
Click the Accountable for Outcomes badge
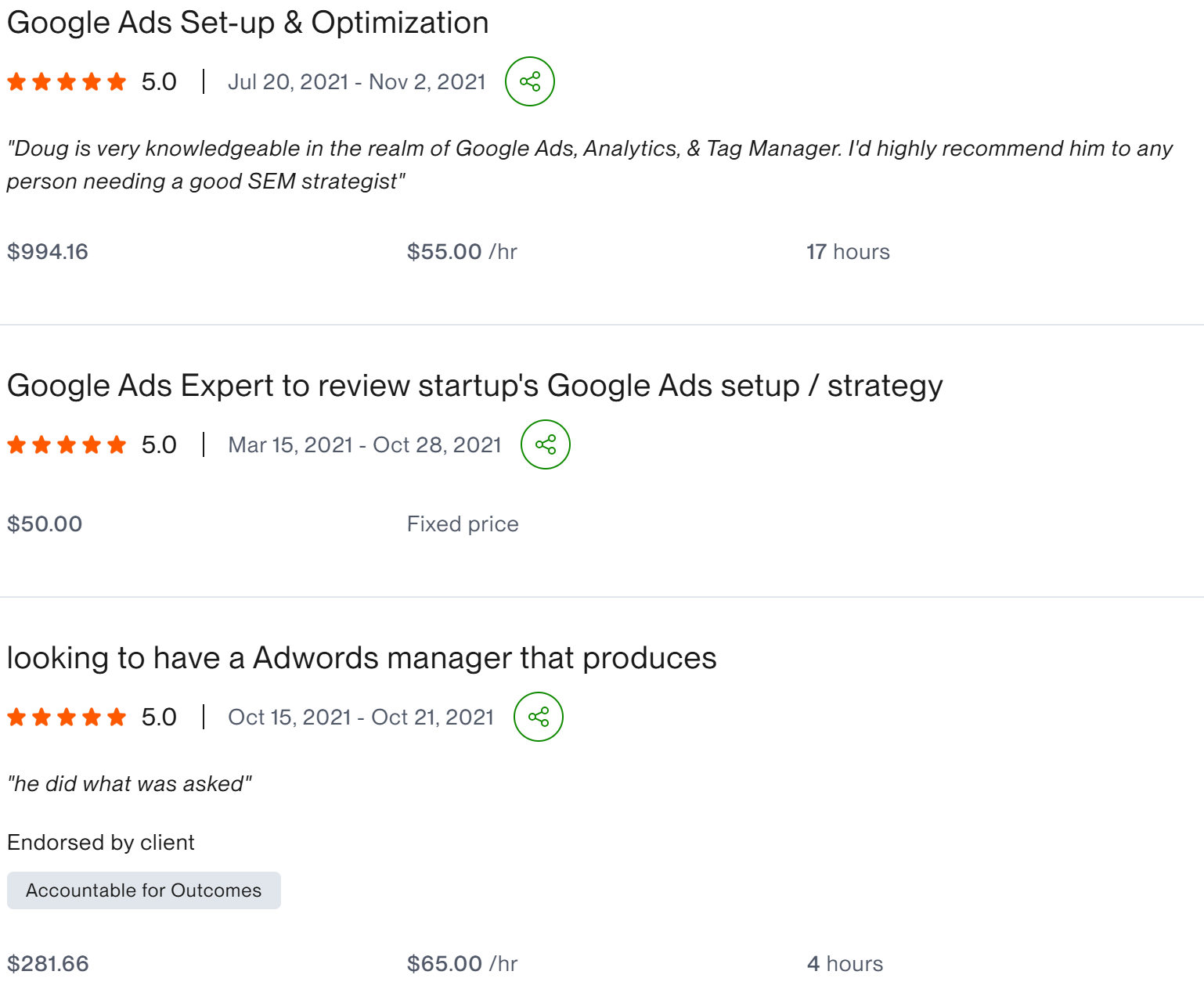point(144,890)
